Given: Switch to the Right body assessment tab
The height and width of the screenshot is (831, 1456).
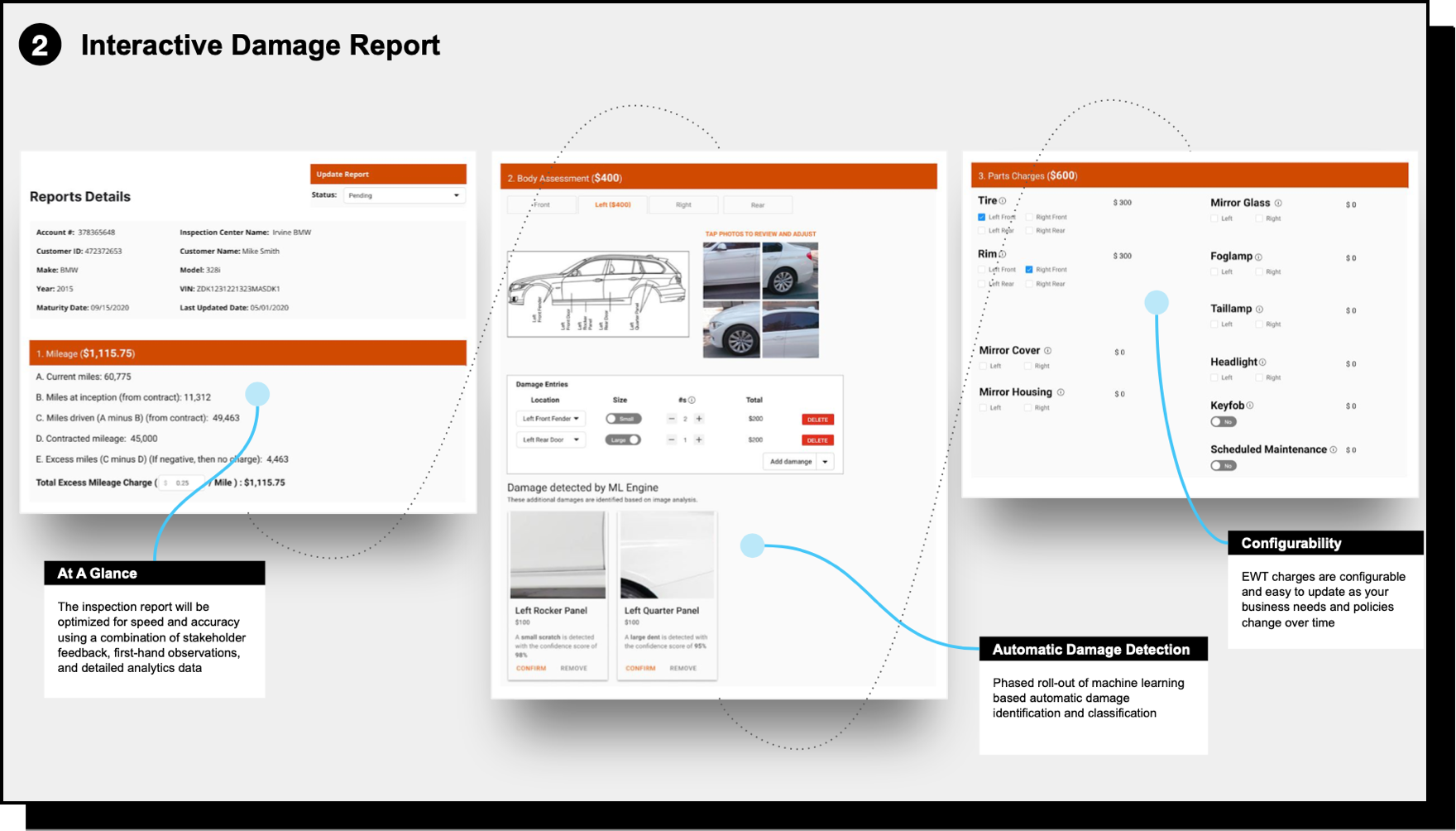Looking at the screenshot, I should click(683, 205).
